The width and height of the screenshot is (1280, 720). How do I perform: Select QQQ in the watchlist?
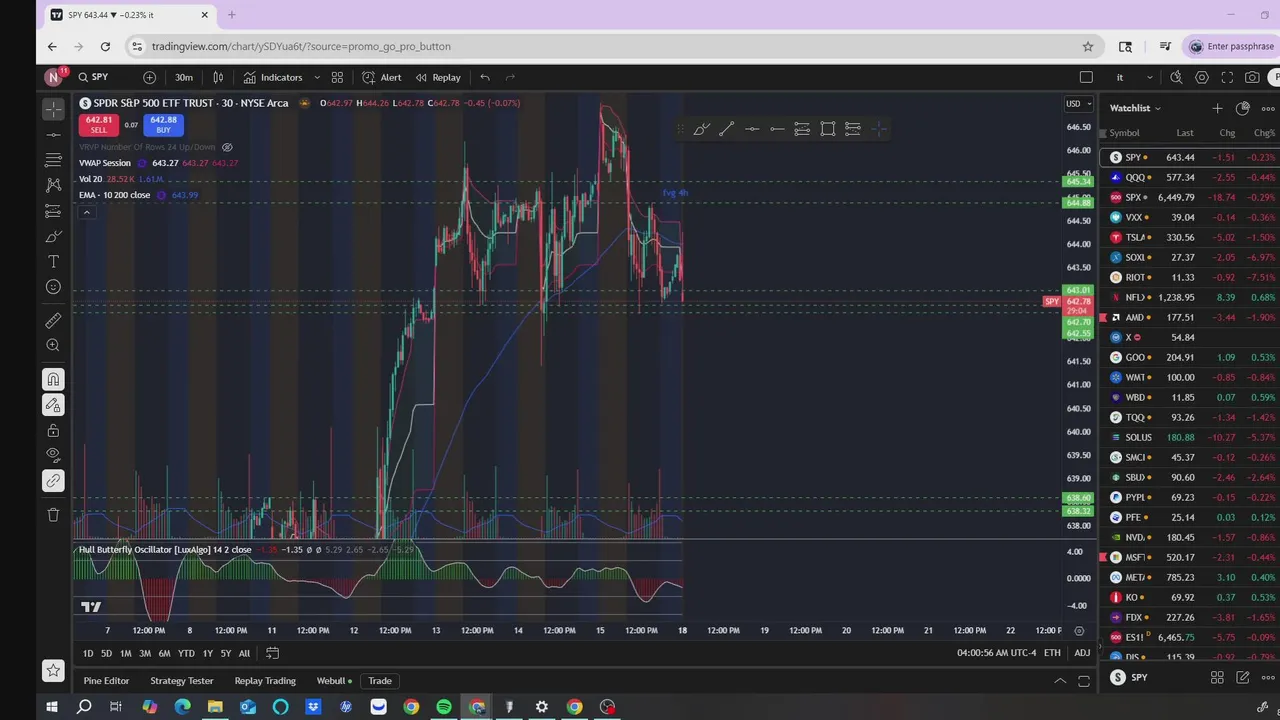coord(1190,177)
